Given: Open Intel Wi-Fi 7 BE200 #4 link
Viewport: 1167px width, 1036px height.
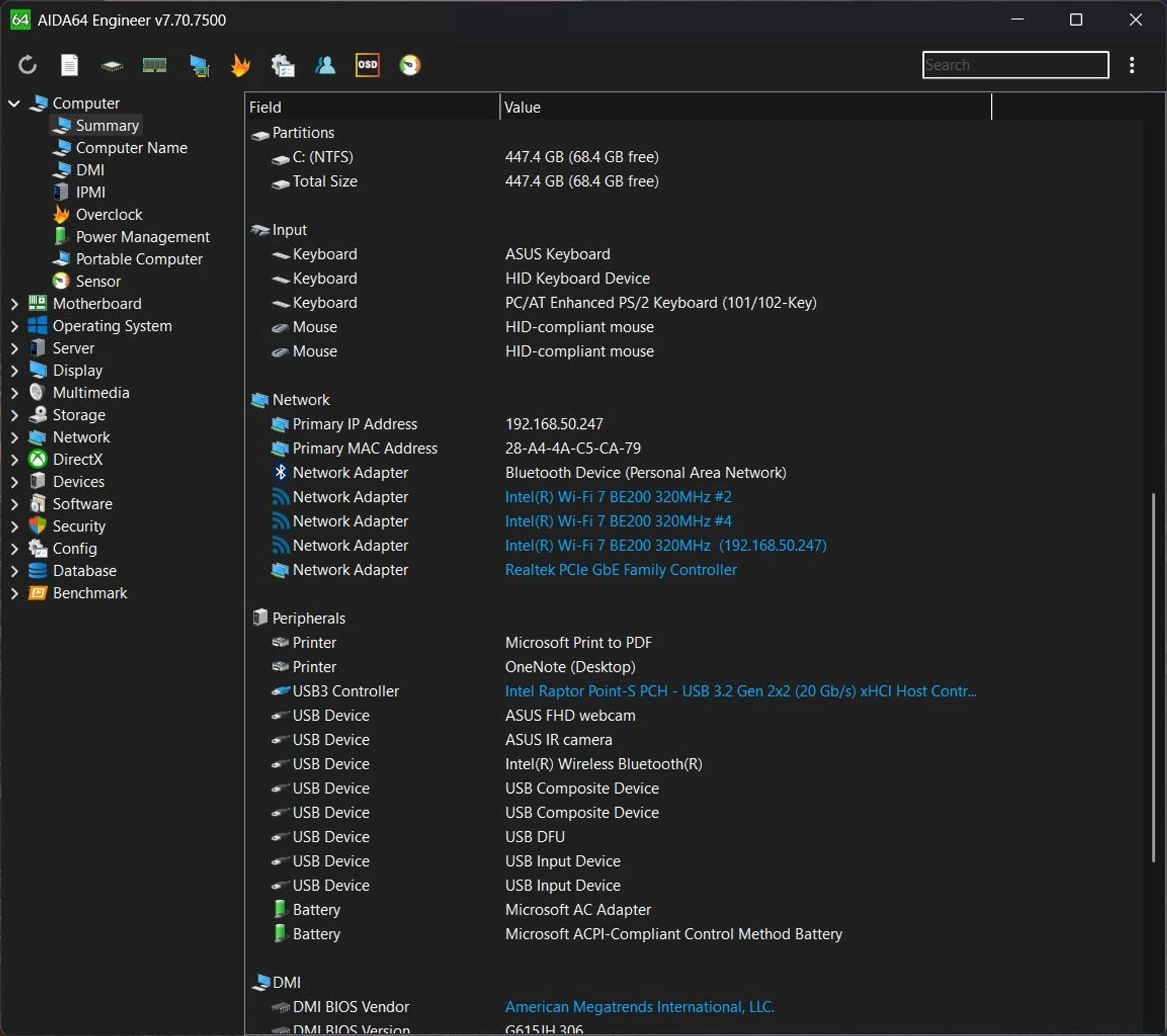Looking at the screenshot, I should (618, 521).
